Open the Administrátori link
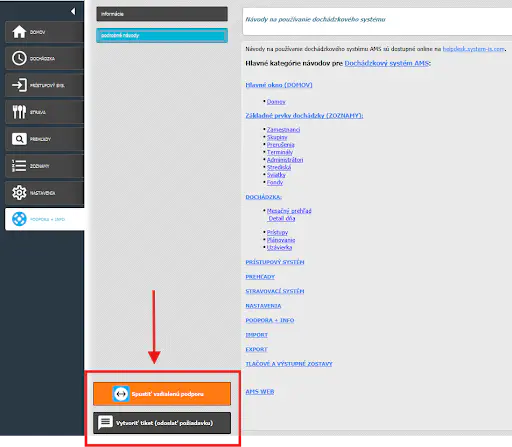Image resolution: width=512 pixels, height=447 pixels. click(x=285, y=160)
